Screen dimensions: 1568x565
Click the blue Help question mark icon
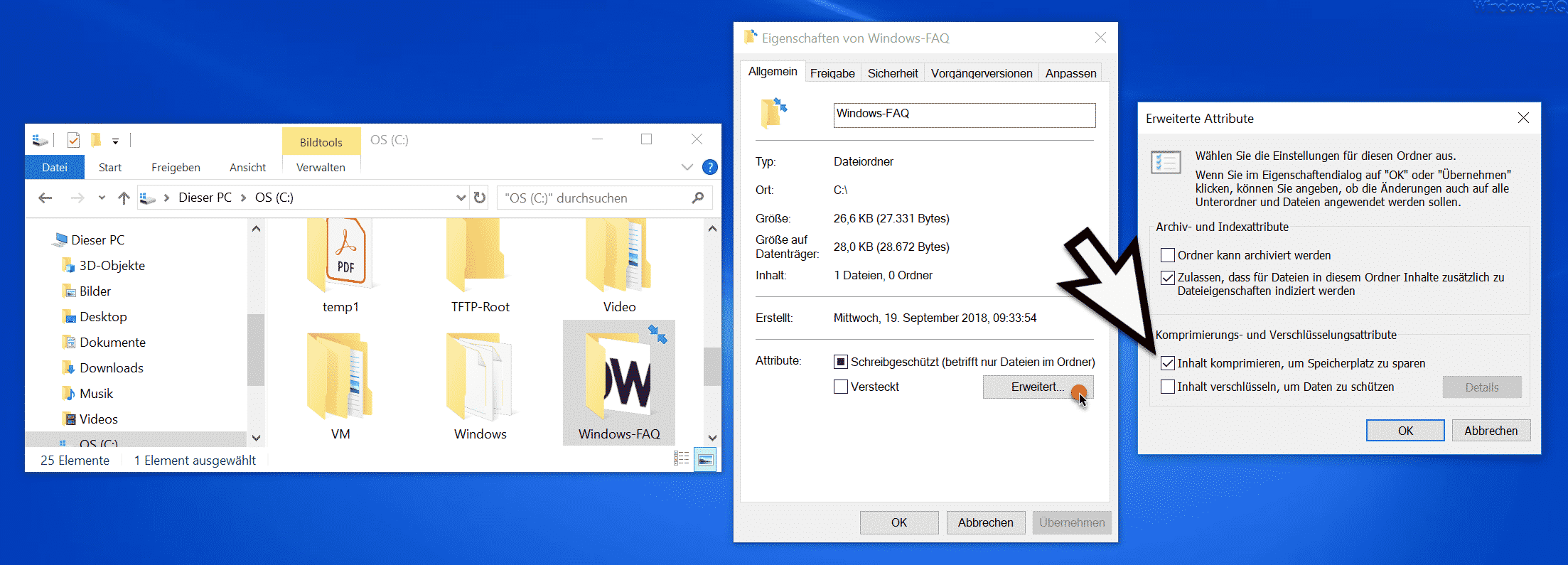point(709,167)
